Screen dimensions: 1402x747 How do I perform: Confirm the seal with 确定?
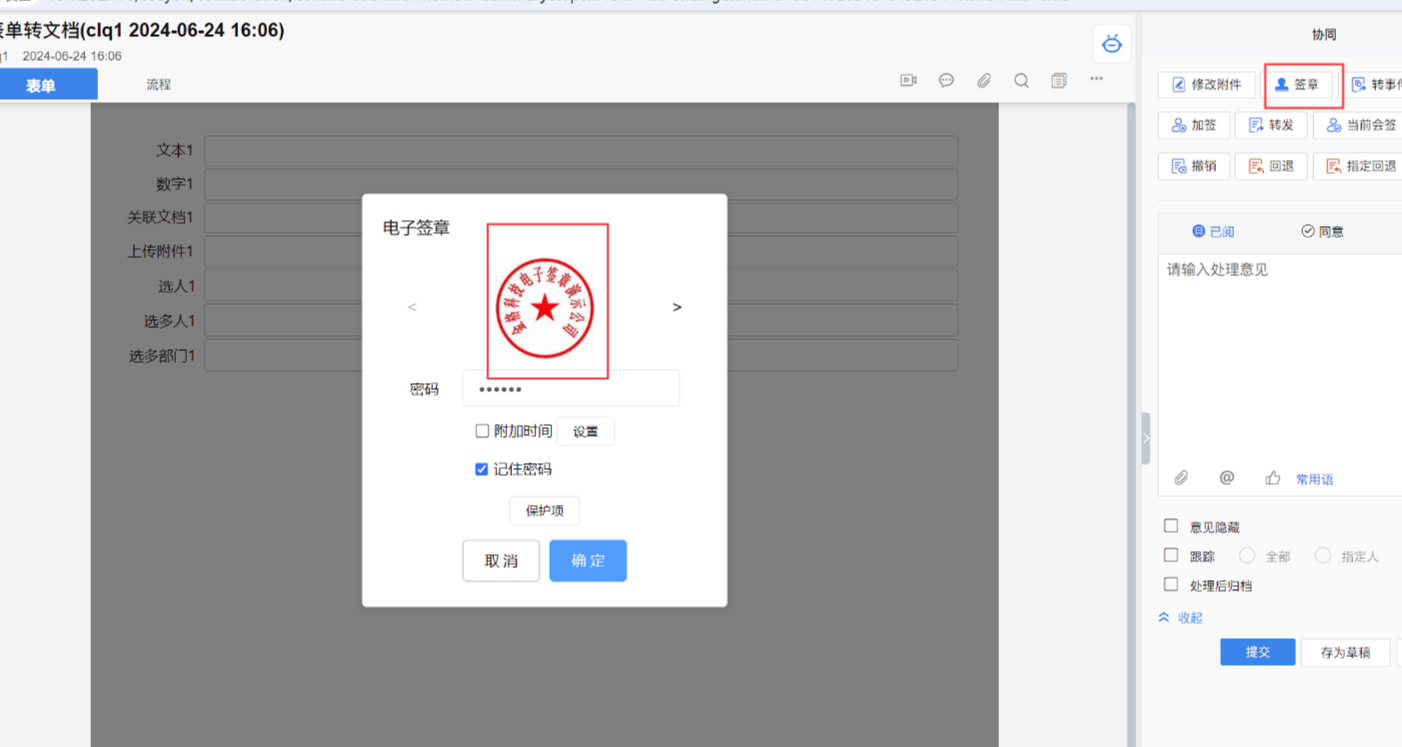[x=588, y=561]
